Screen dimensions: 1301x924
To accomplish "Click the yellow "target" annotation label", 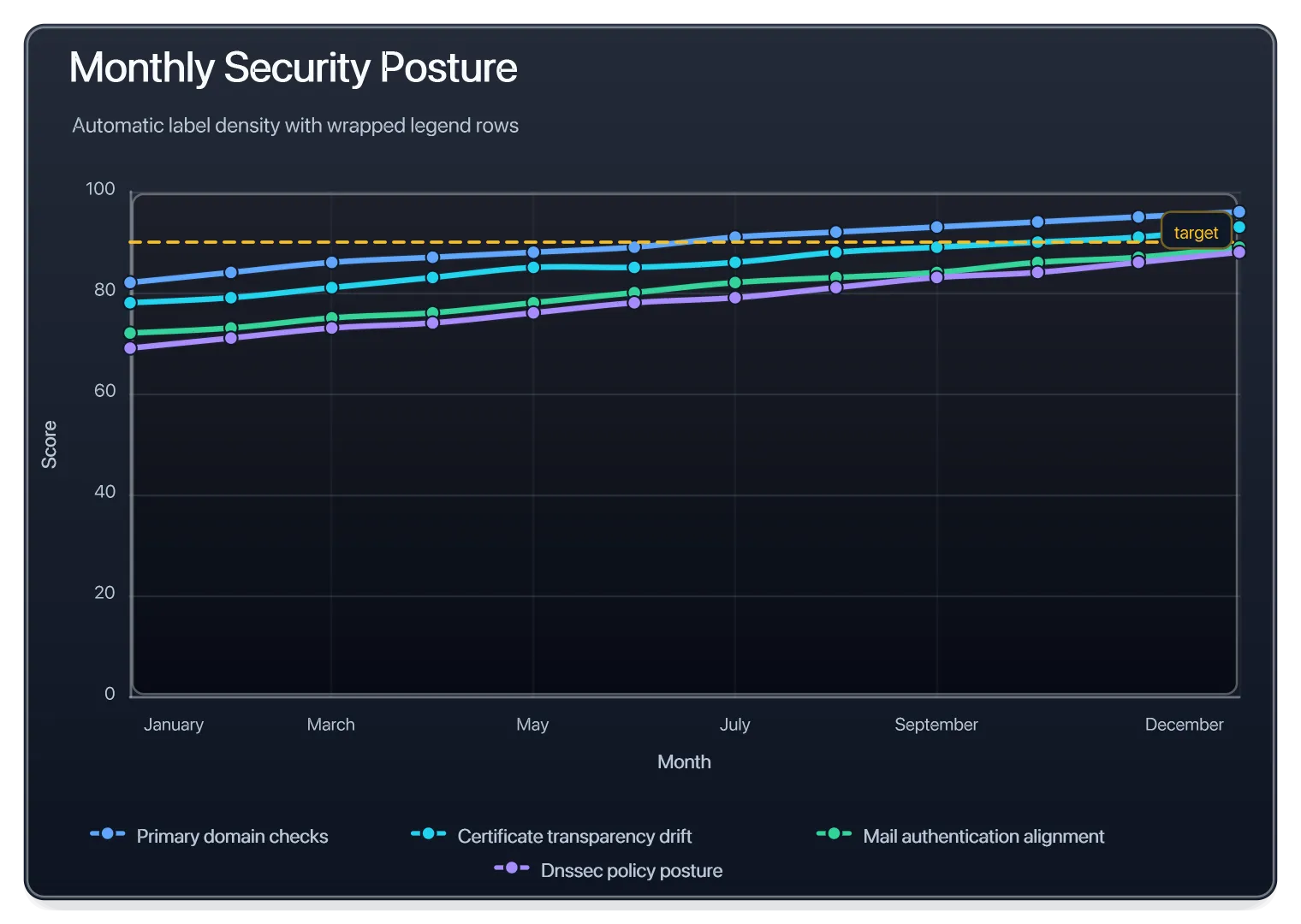I will pos(1196,232).
